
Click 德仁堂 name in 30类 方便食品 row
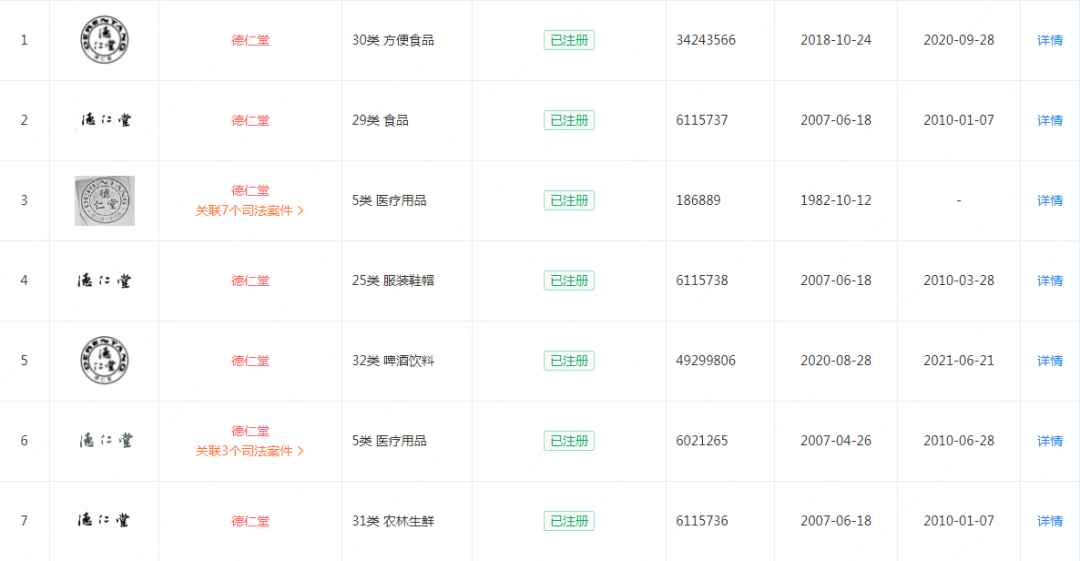click(250, 41)
